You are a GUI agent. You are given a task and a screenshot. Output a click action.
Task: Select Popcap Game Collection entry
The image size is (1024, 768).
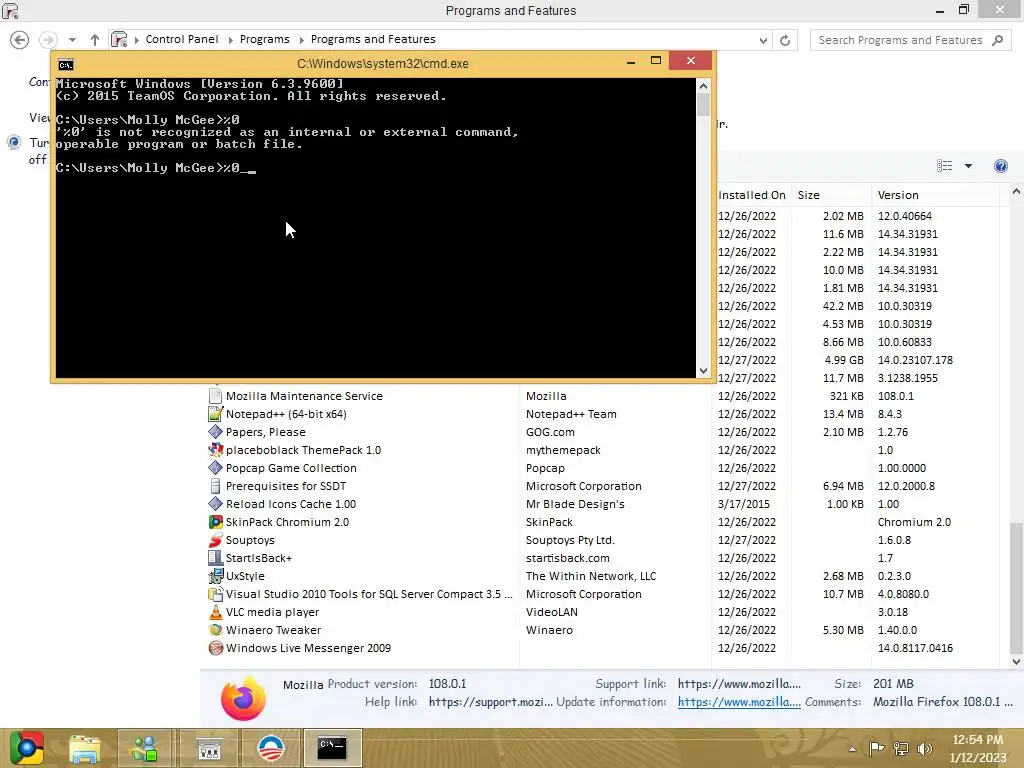(x=291, y=468)
